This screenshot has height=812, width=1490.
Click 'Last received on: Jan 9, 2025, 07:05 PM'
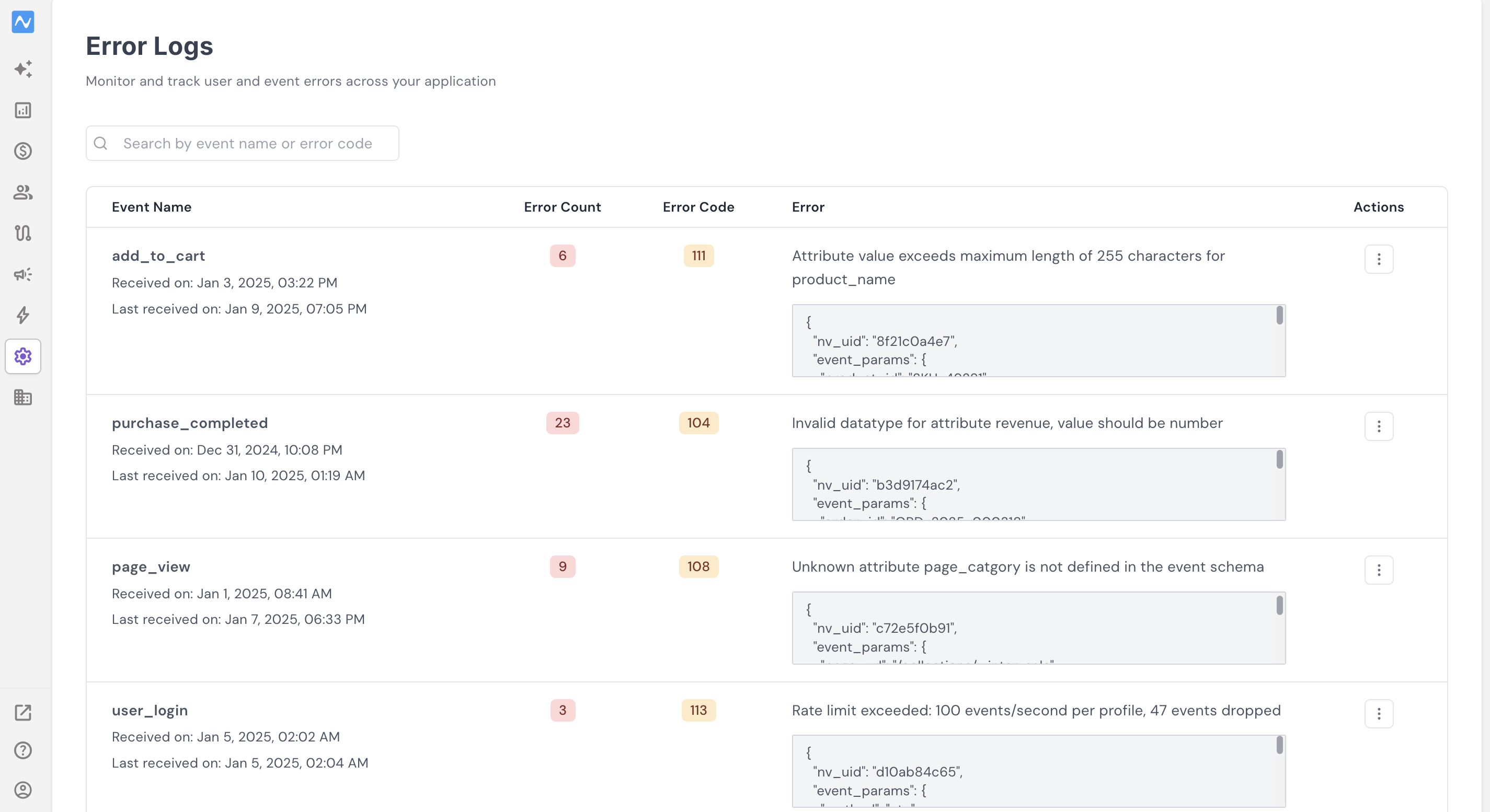239,309
